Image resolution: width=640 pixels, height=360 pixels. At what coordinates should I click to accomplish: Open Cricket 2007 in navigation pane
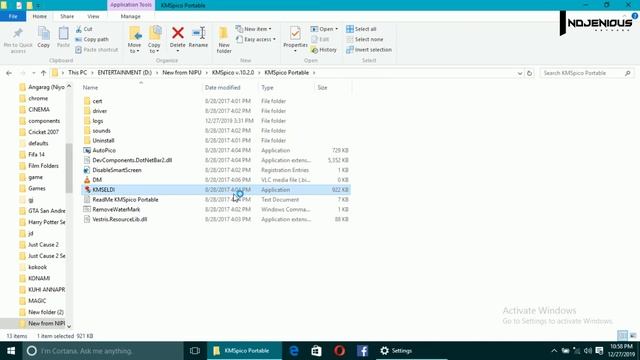[43, 132]
